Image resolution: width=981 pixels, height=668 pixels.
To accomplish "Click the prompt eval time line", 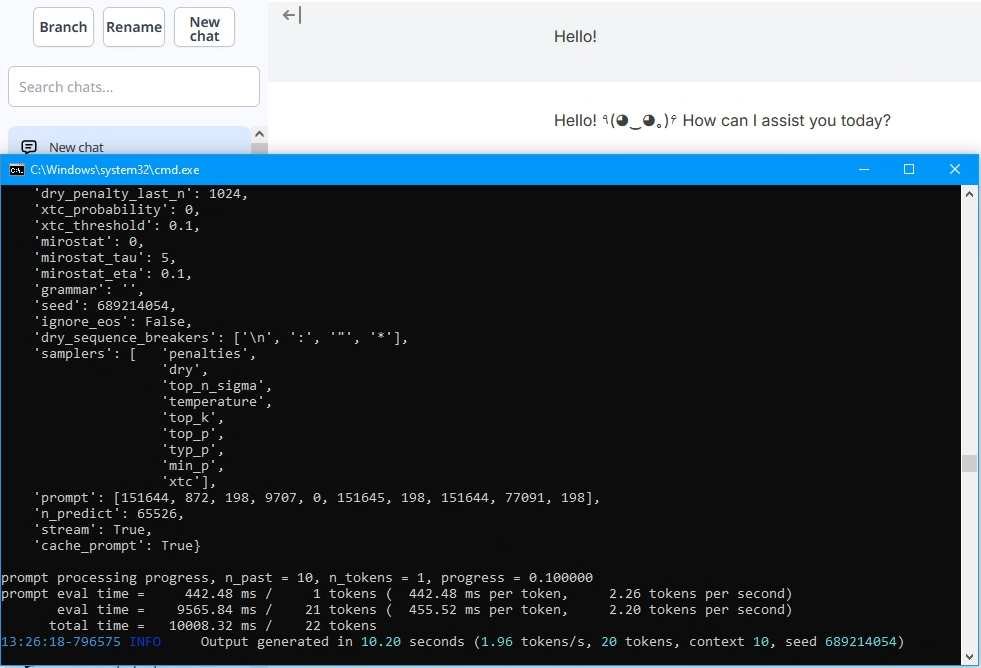I will (397, 594).
